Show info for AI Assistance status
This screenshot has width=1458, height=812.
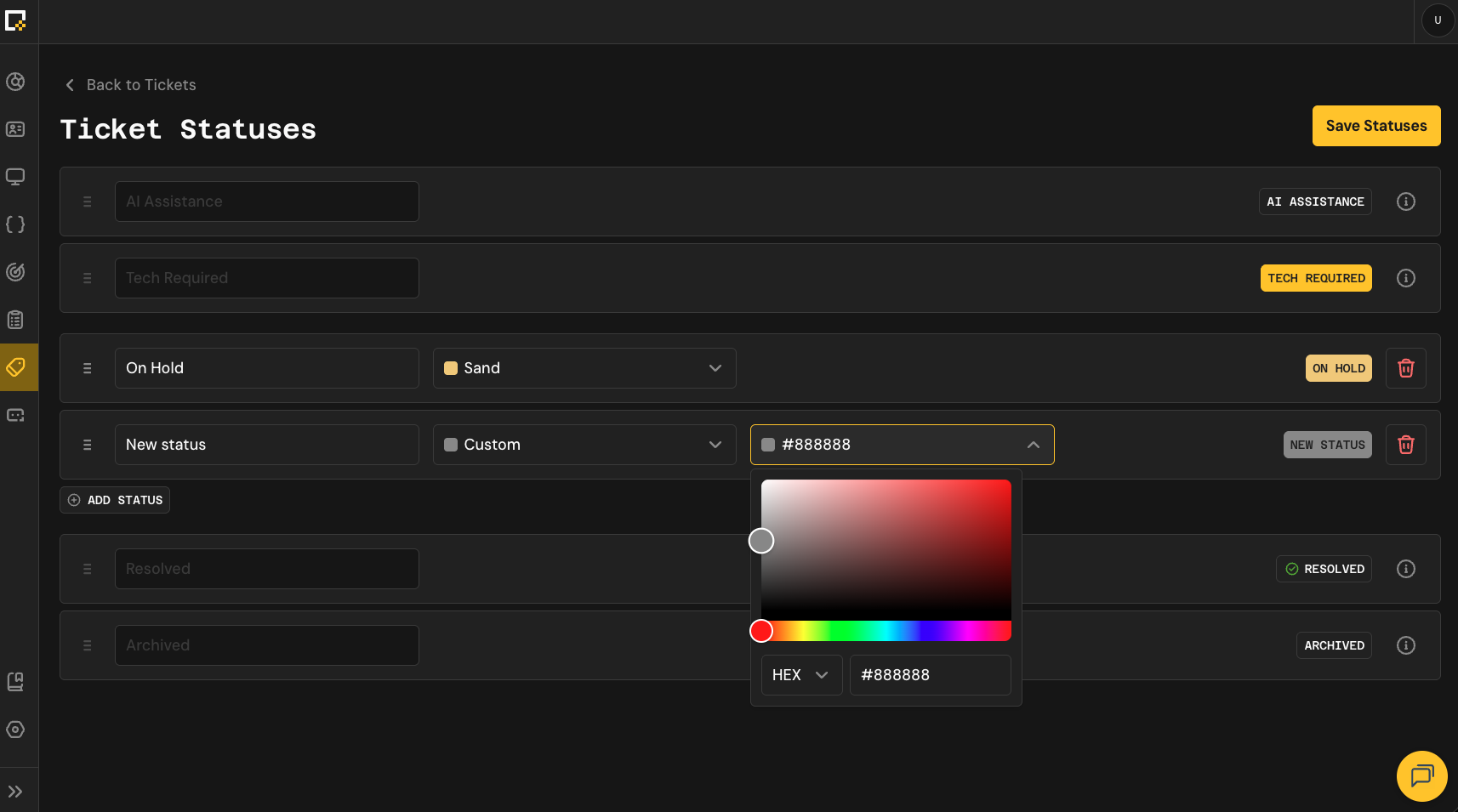point(1406,202)
